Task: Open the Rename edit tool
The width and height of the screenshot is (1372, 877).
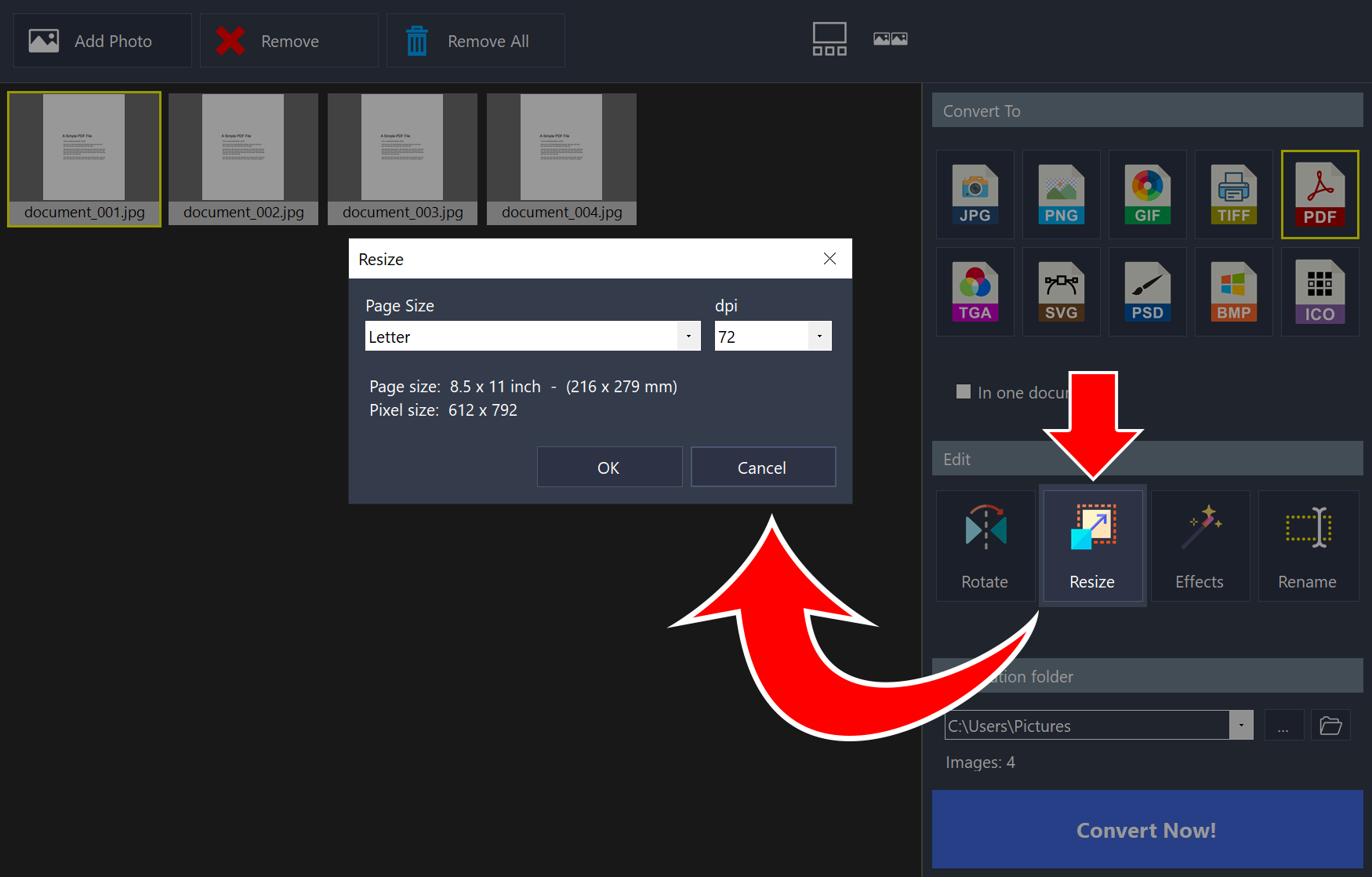Action: pyautogui.click(x=1308, y=546)
